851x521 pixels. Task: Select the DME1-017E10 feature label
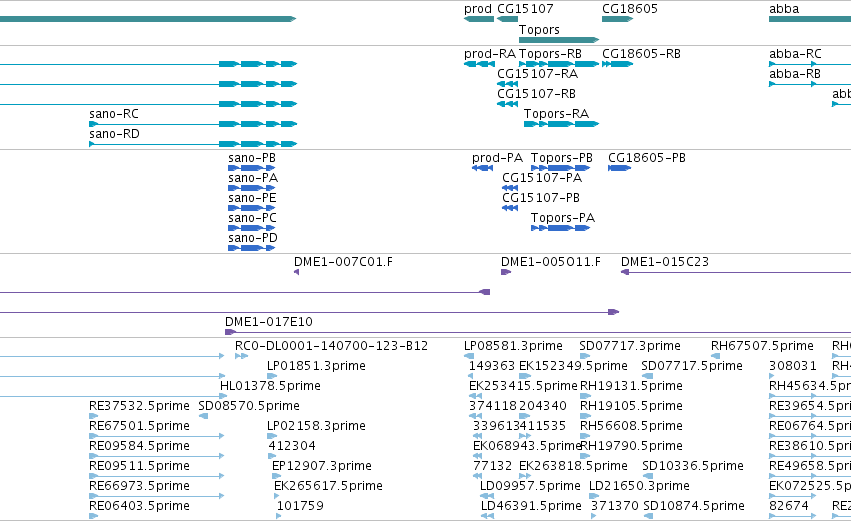click(269, 322)
